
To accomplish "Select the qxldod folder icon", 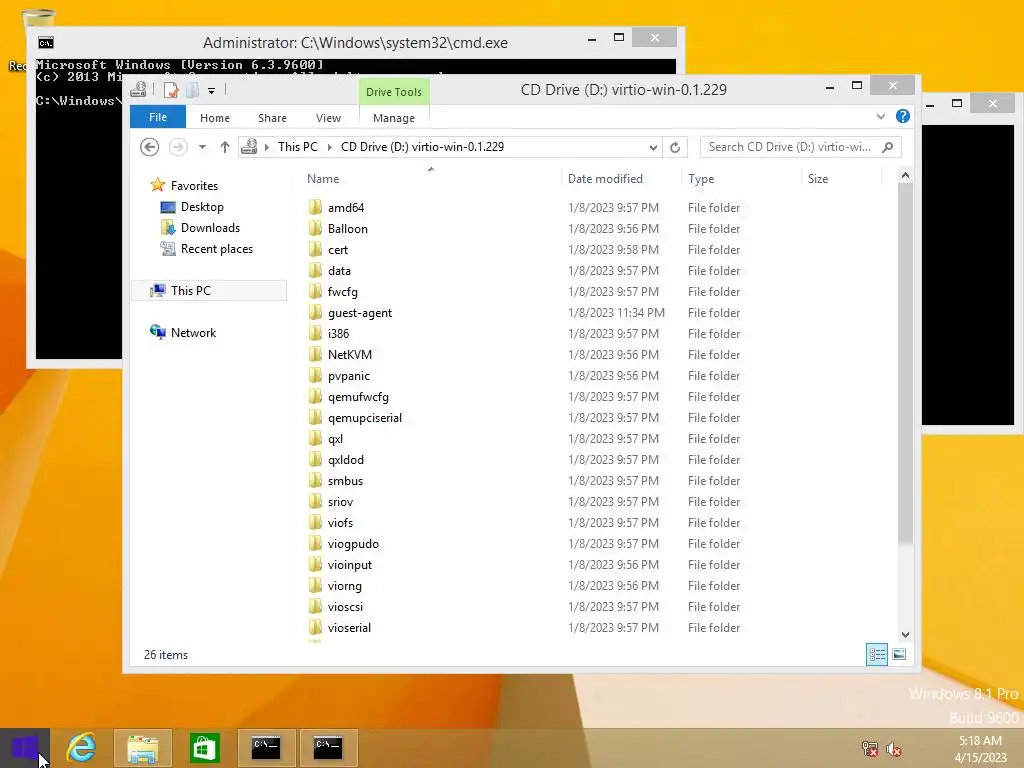I will coord(315,460).
